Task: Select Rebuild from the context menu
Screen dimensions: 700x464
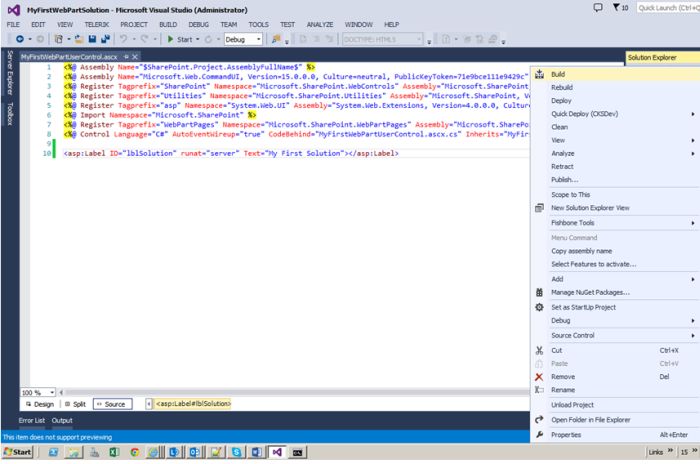Action: (562, 87)
